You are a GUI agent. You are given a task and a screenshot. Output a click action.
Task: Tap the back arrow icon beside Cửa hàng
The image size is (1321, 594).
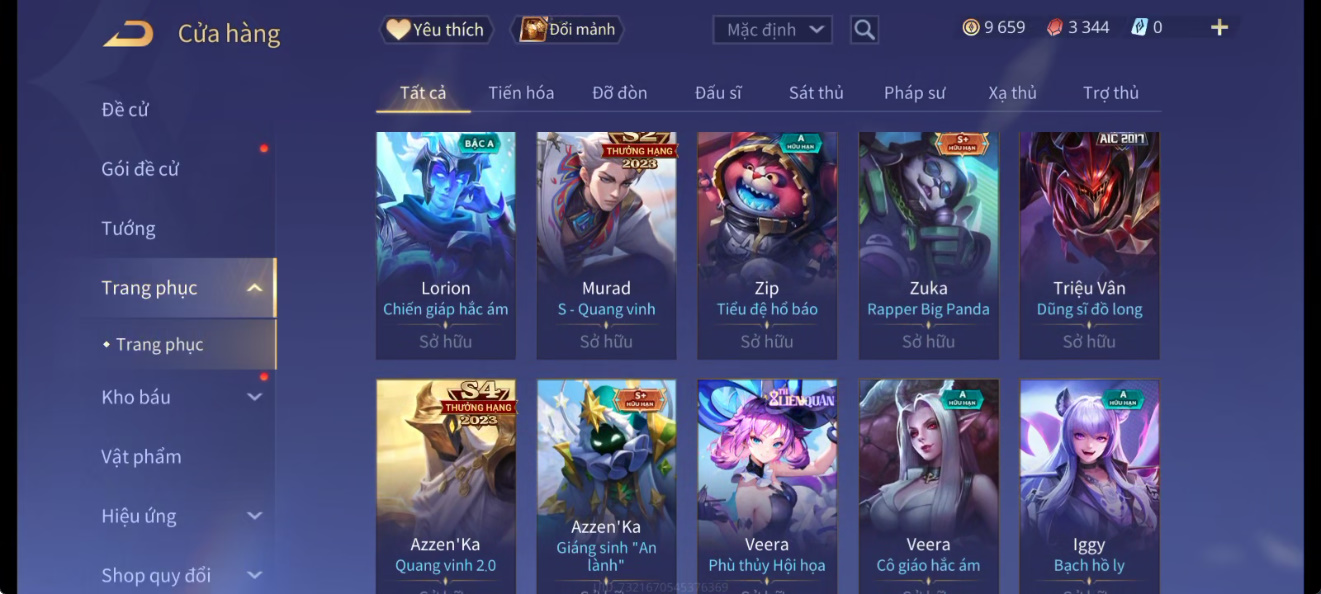click(x=128, y=33)
